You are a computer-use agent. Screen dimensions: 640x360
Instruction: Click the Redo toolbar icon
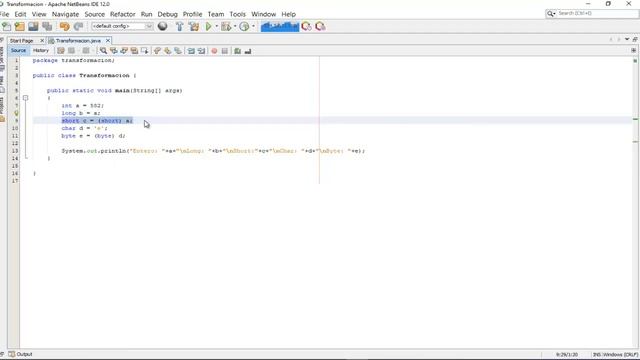click(78, 27)
